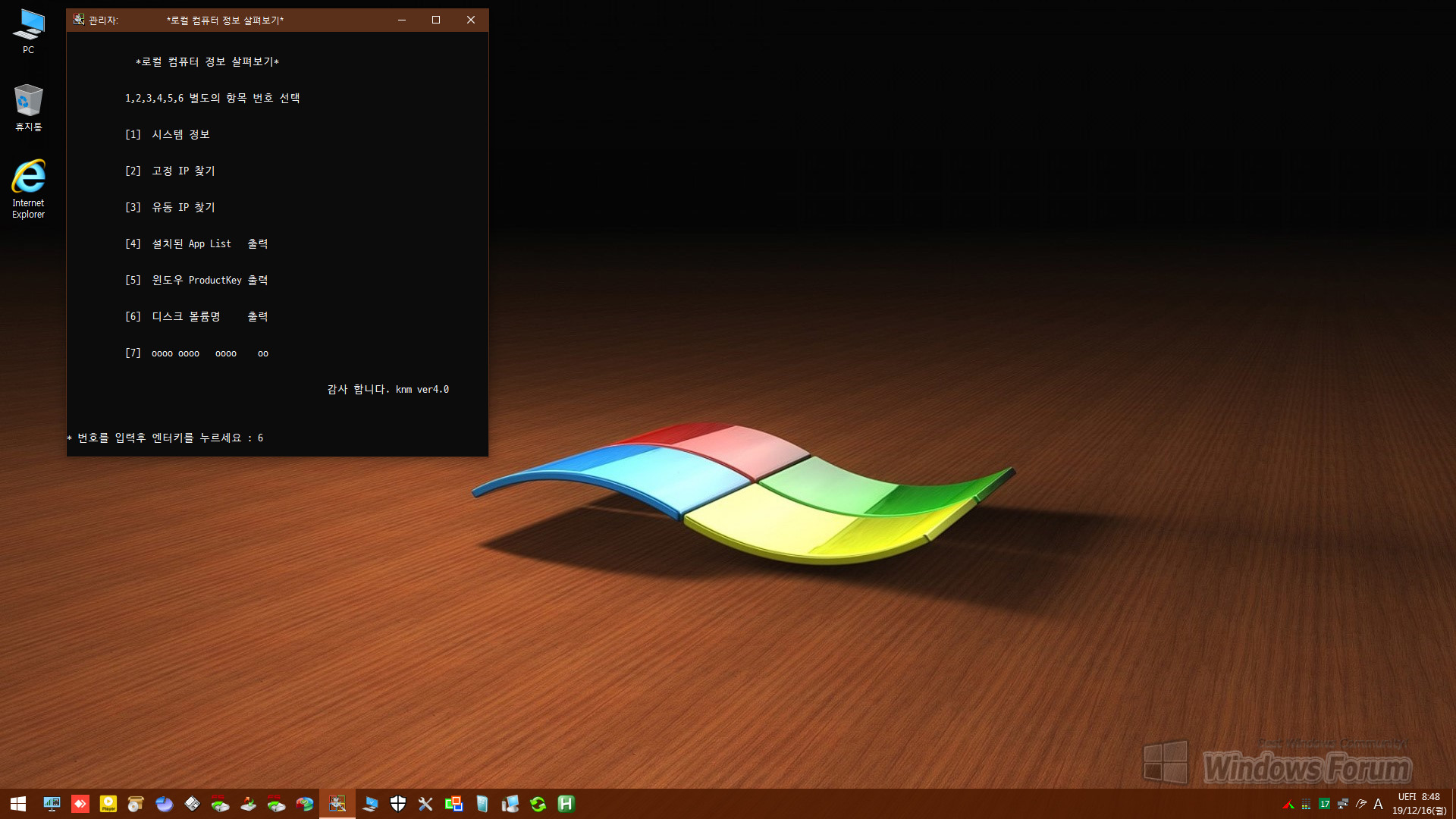Open the first FS green drive icon
The width and height of the screenshot is (1456, 819).
point(220,804)
